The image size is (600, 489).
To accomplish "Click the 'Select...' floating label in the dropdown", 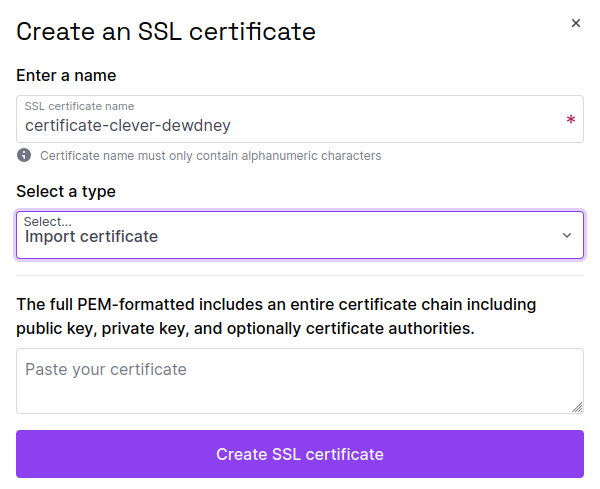I will click(x=48, y=221).
